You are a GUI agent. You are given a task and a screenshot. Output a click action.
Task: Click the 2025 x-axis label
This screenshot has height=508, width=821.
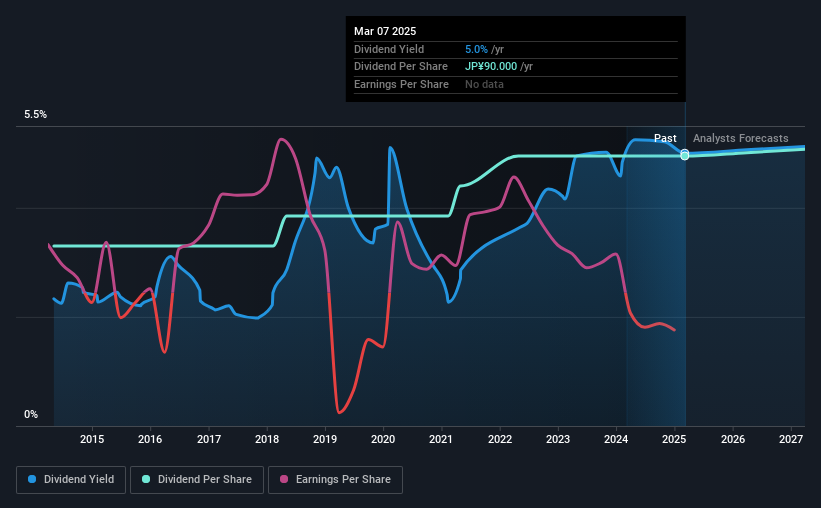(x=674, y=439)
